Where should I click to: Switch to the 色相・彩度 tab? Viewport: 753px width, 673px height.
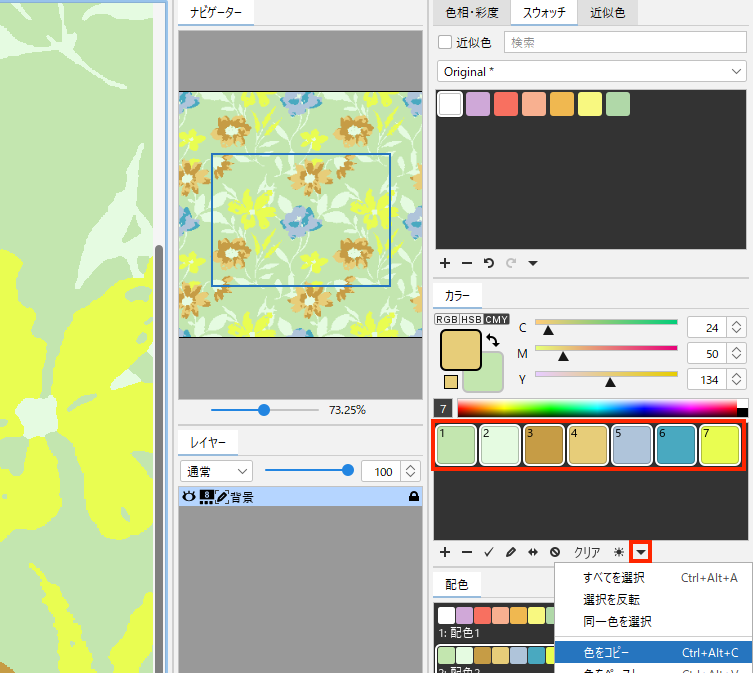[x=472, y=12]
